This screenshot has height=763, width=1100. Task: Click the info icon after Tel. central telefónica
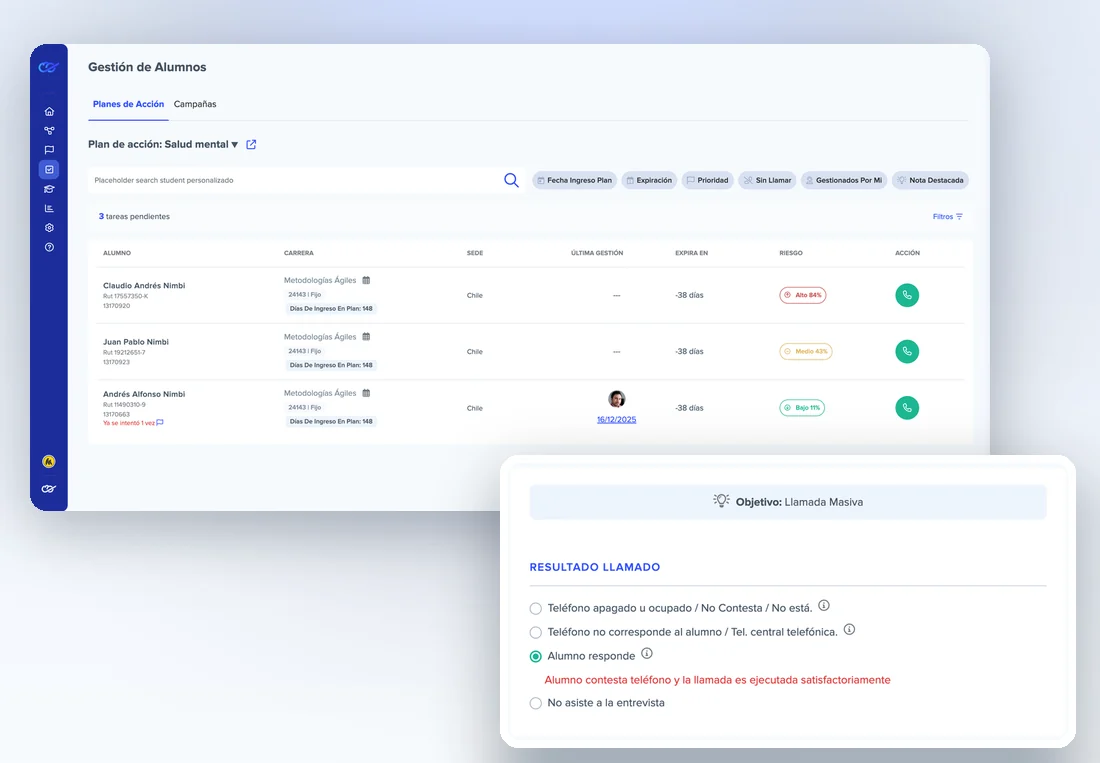849,630
